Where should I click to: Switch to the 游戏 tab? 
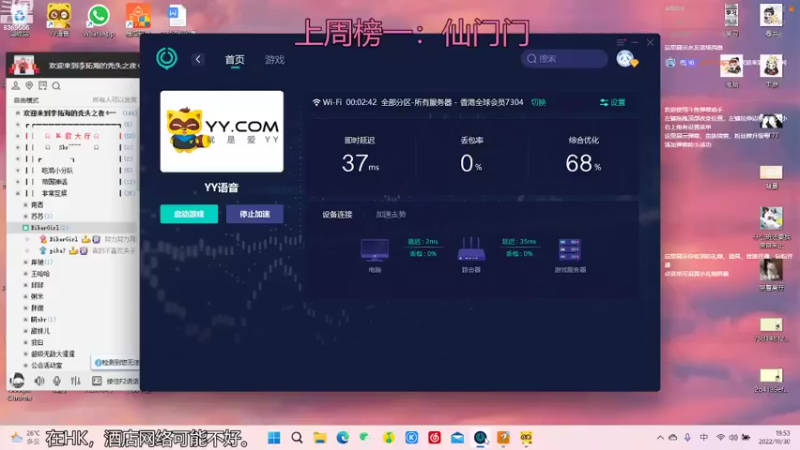click(x=274, y=60)
